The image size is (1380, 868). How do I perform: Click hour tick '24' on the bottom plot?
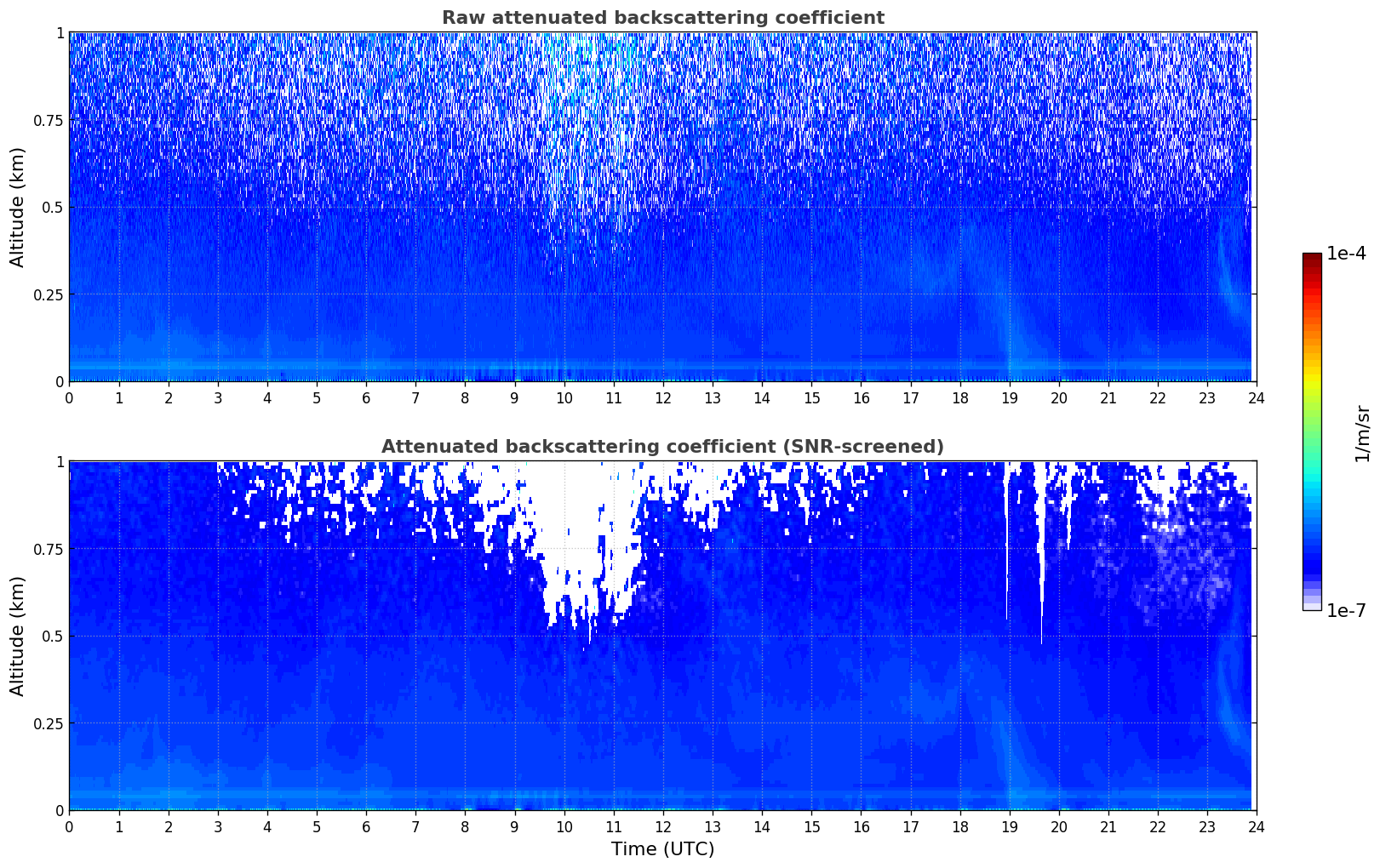[1257, 826]
